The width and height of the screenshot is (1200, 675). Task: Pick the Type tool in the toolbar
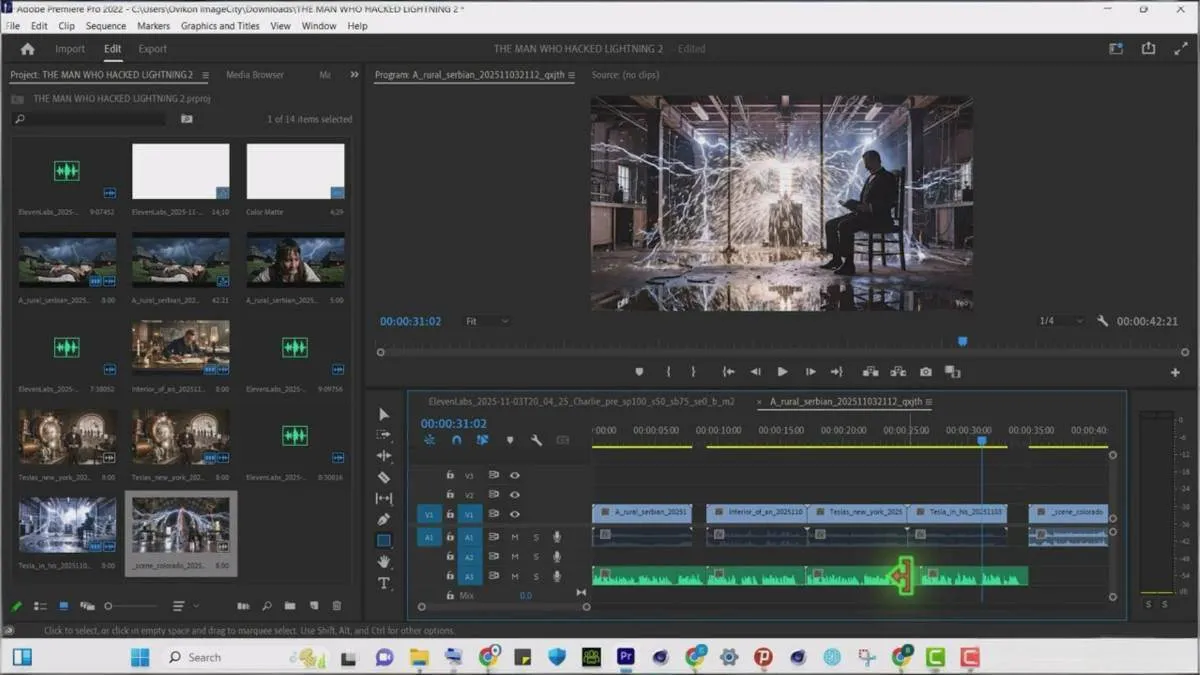tap(384, 583)
